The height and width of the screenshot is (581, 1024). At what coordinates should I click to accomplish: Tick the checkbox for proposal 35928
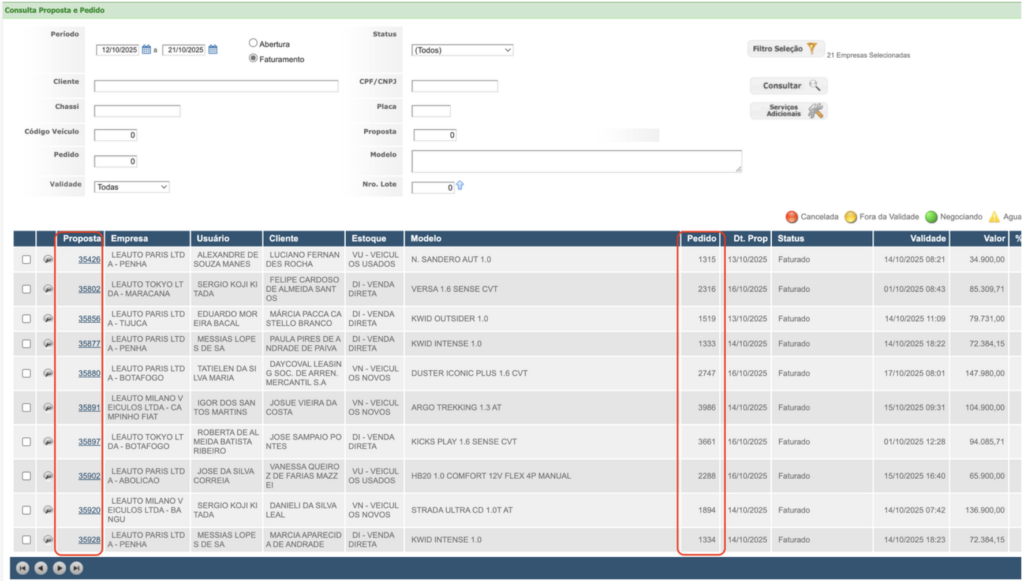(x=26, y=540)
